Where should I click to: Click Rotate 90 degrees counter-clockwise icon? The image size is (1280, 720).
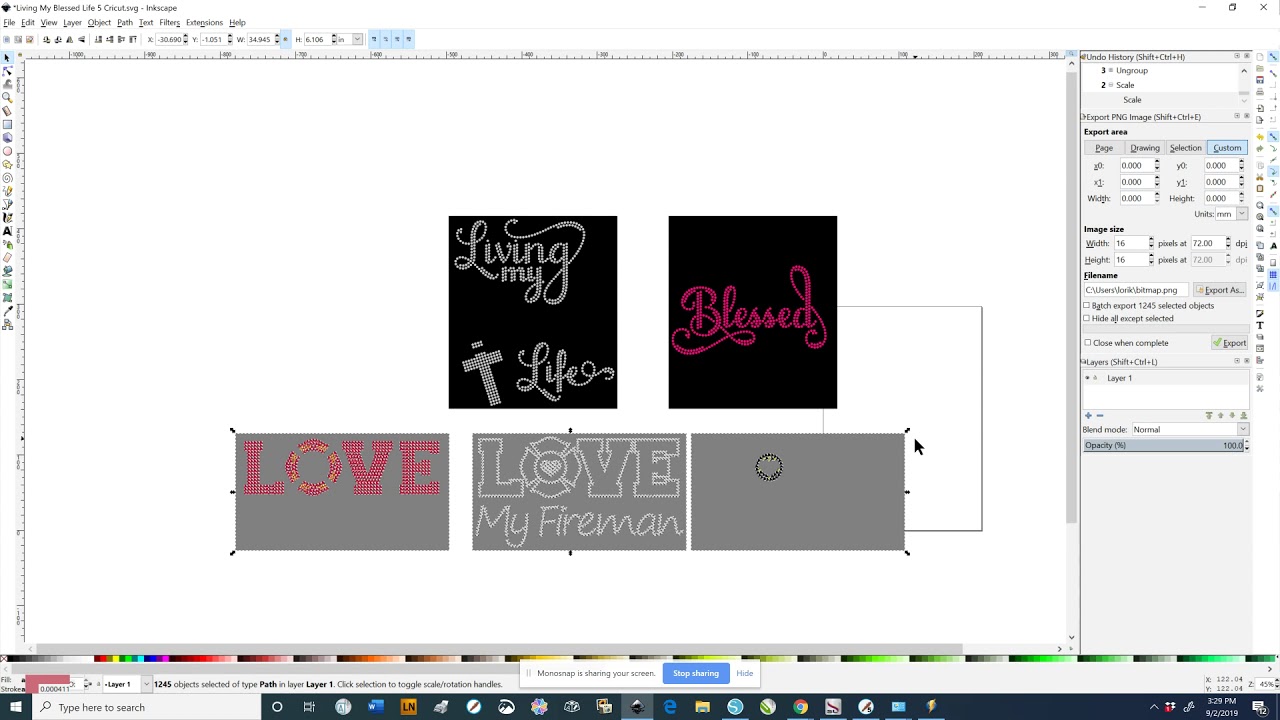(x=46, y=39)
